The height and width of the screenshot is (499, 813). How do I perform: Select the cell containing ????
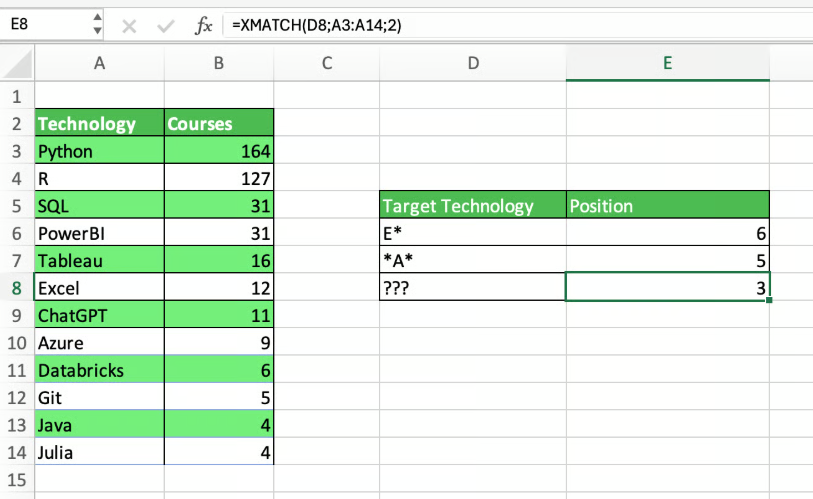coord(473,288)
